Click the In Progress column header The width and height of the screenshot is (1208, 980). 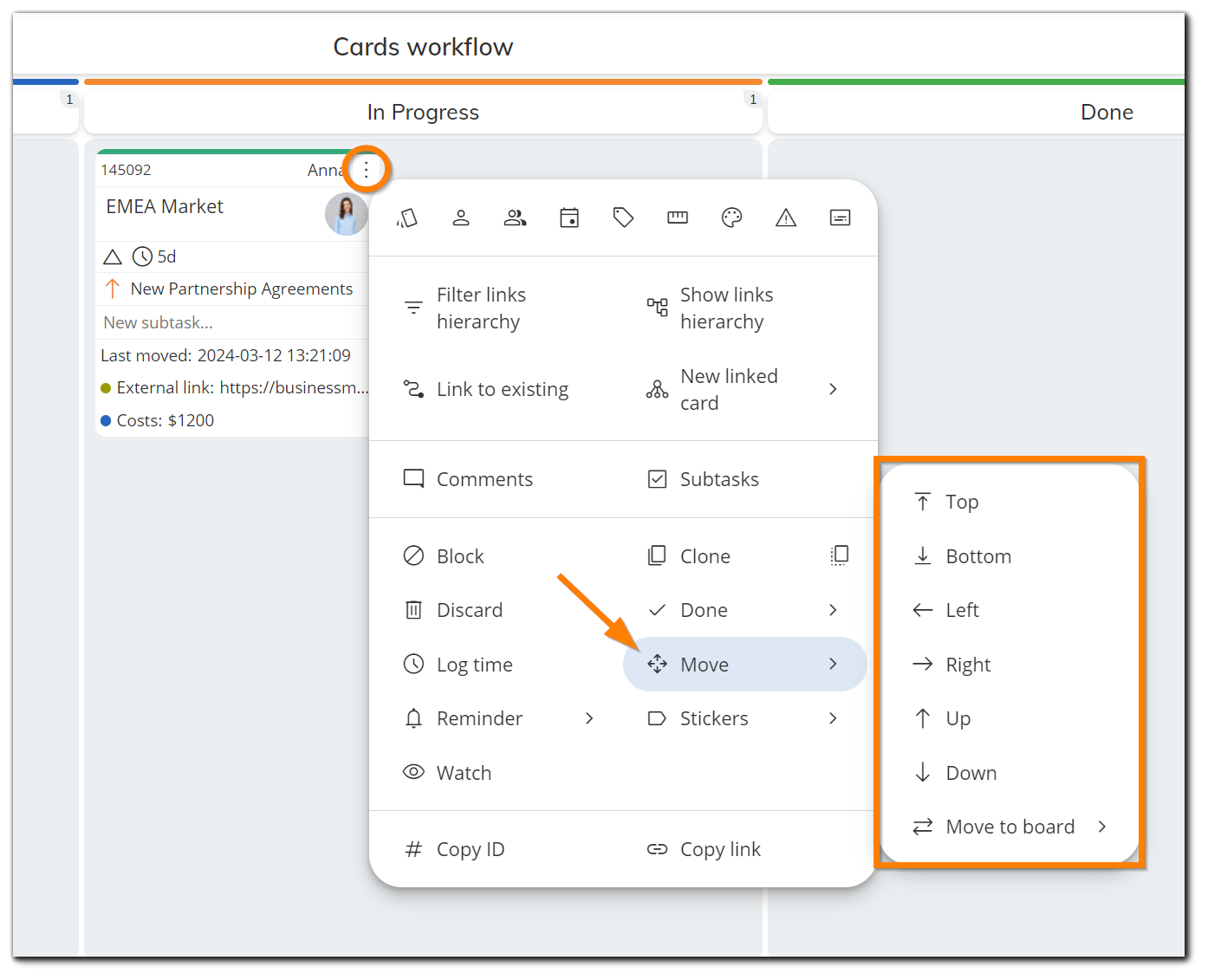(x=423, y=112)
